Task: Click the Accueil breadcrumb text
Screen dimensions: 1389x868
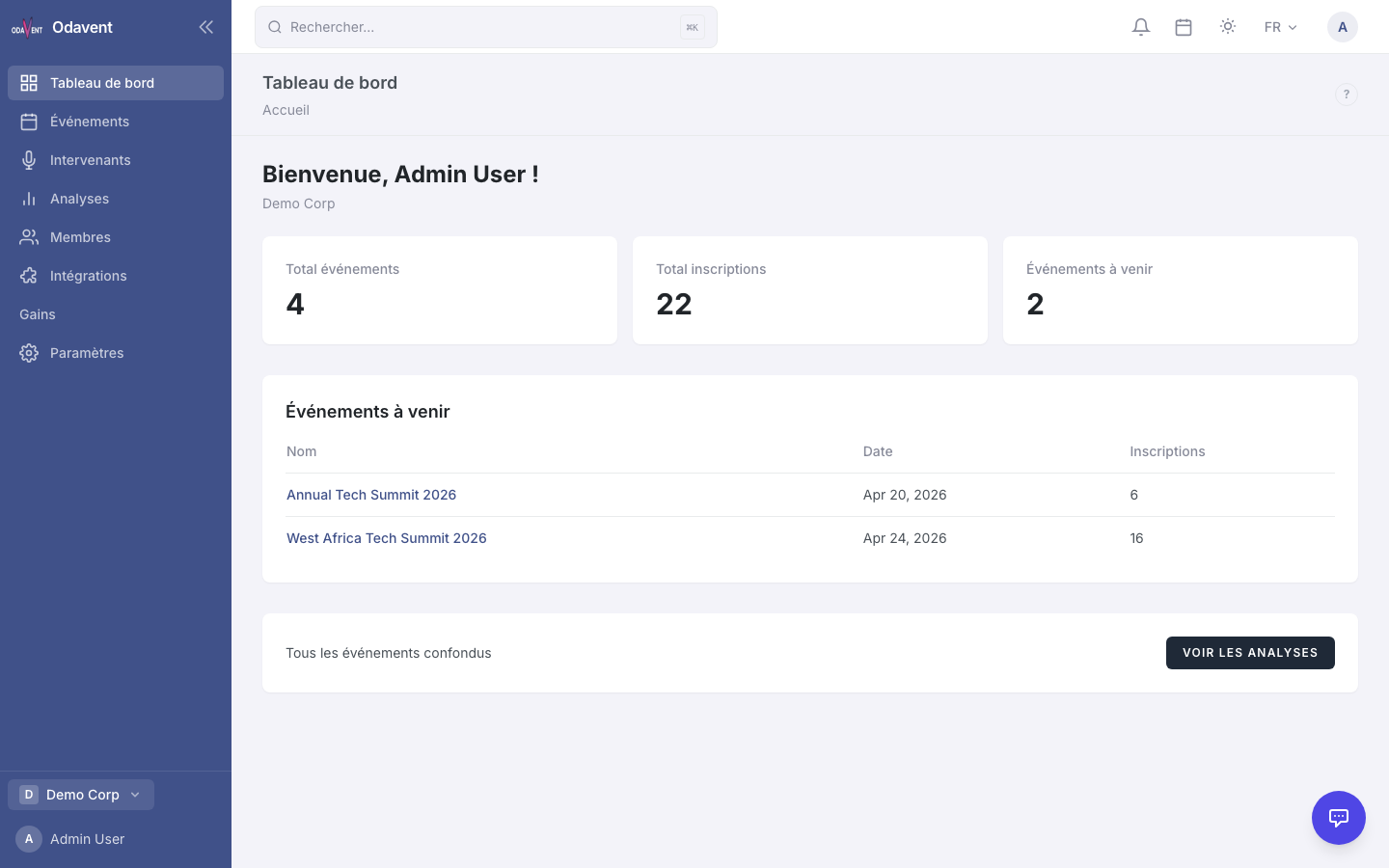Action: [x=286, y=110]
